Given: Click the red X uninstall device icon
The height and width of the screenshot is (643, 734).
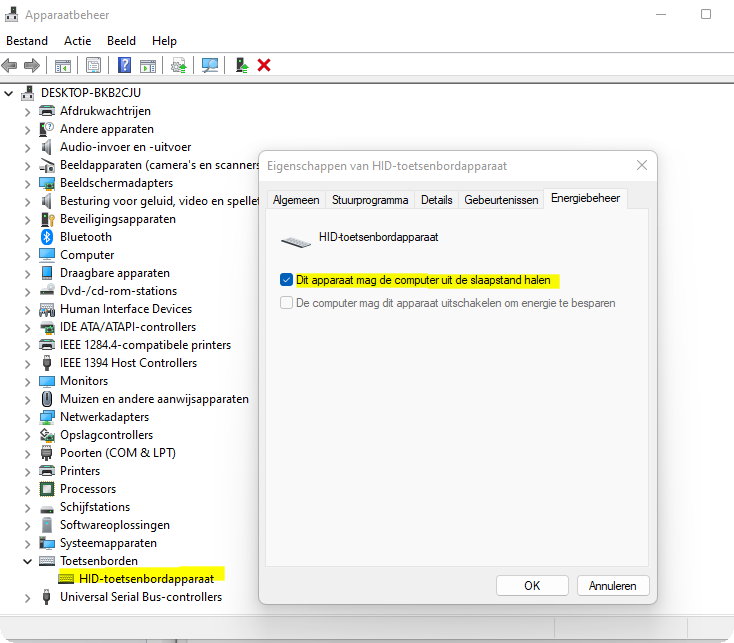Looking at the screenshot, I should (264, 65).
